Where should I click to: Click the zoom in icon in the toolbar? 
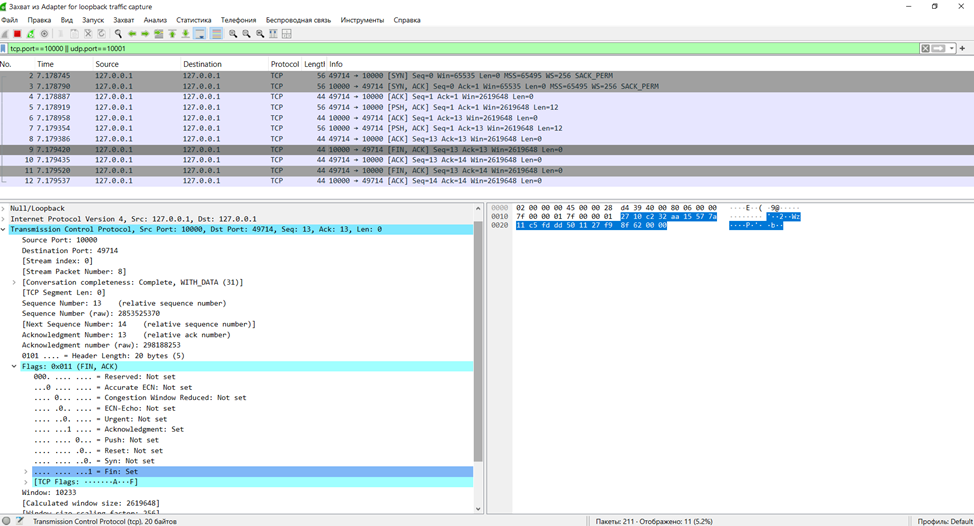(x=233, y=34)
